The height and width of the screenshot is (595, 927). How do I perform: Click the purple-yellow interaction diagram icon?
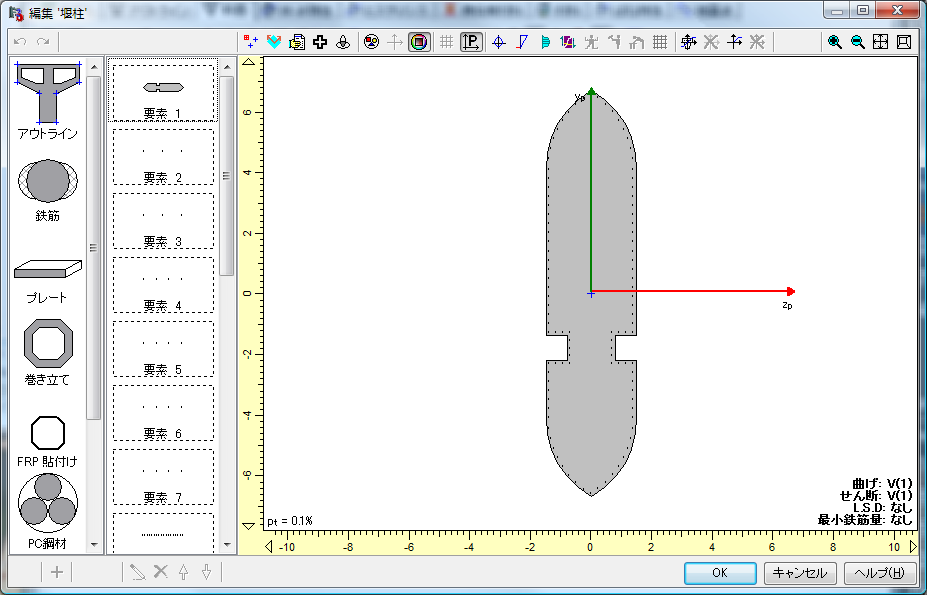pyautogui.click(x=568, y=42)
